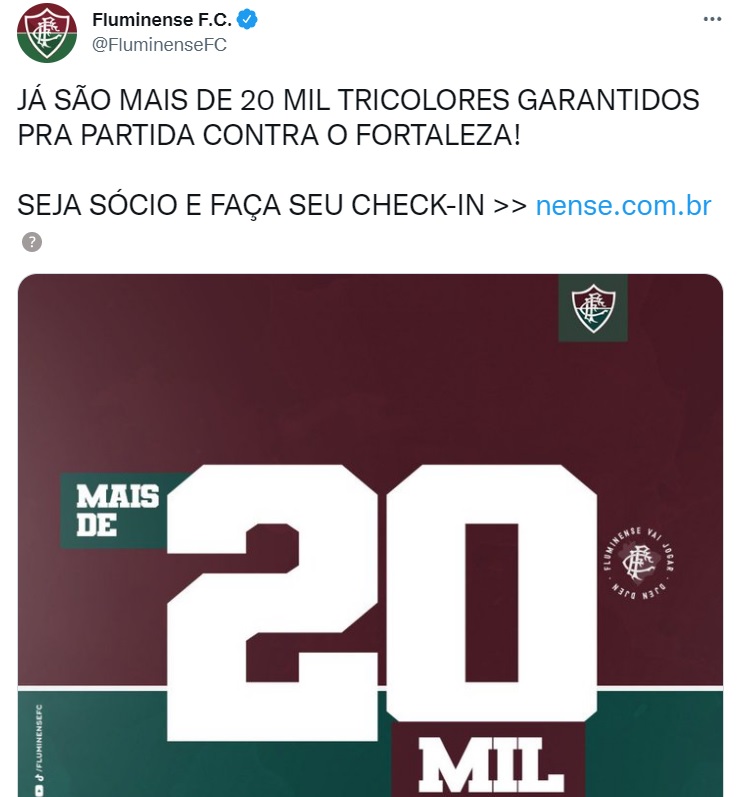Click the vertical /FLUMINENSEFC text
This screenshot has height=797, width=744.
[x=39, y=737]
